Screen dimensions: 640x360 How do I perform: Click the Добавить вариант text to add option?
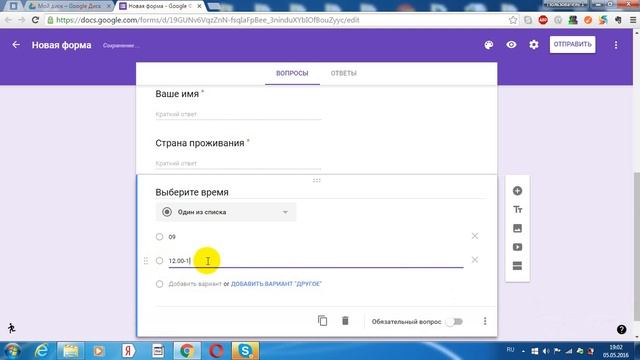pyautogui.click(x=195, y=284)
